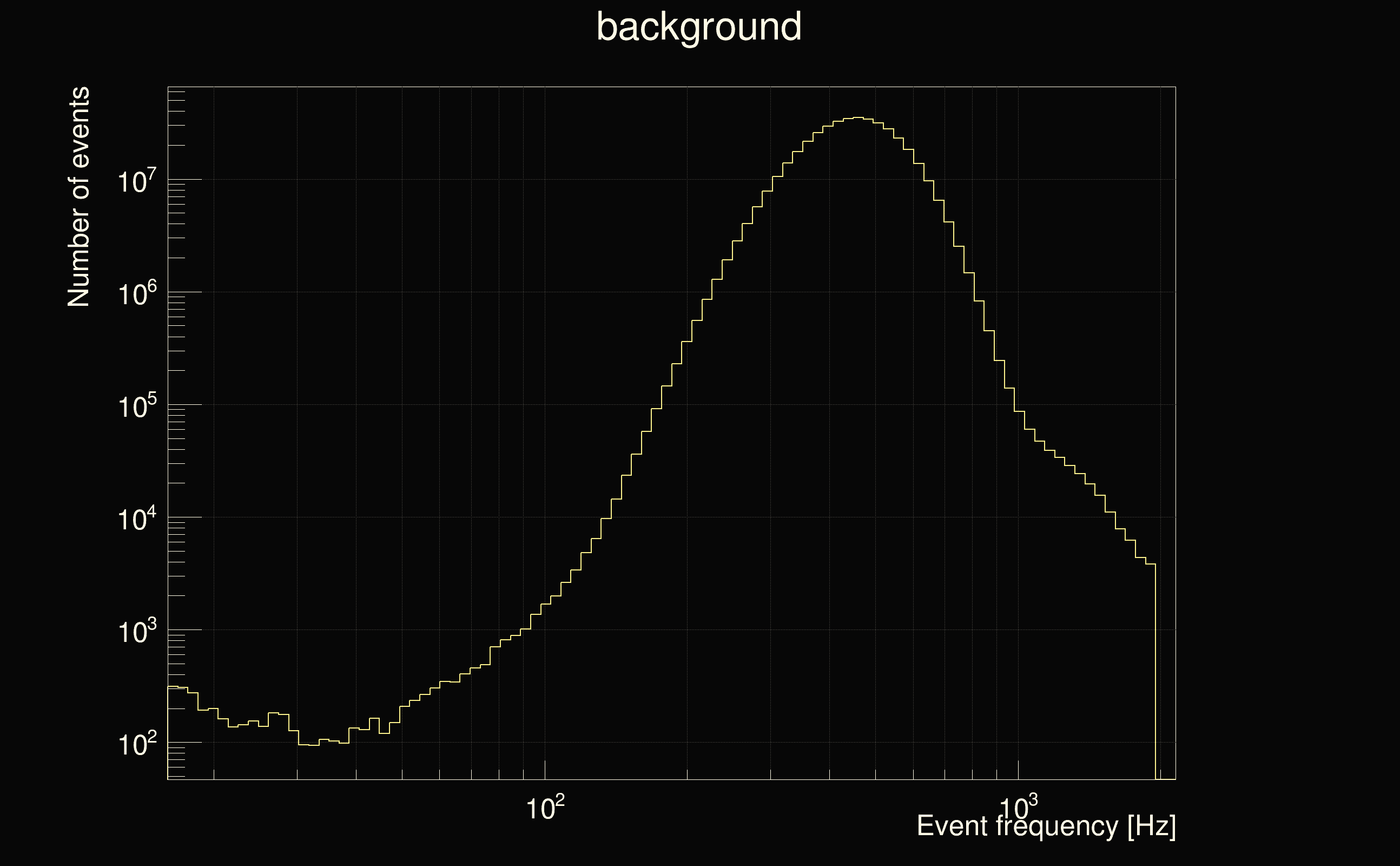Click the leftmost histogram bin at axis start
1400x866 pixels.
[x=172, y=686]
